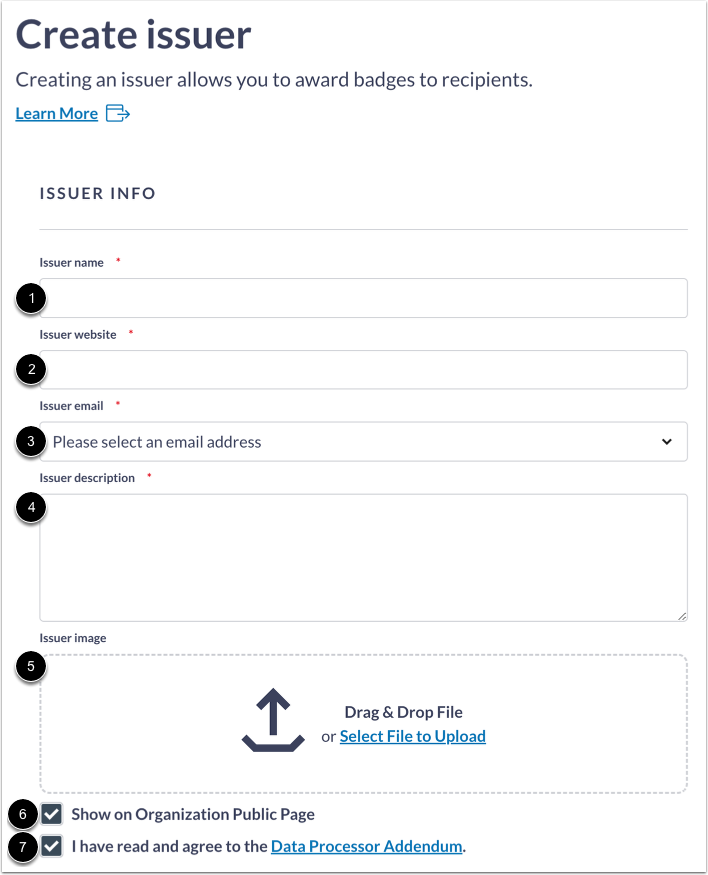Click the Learn More external link icon

pyautogui.click(x=116, y=114)
